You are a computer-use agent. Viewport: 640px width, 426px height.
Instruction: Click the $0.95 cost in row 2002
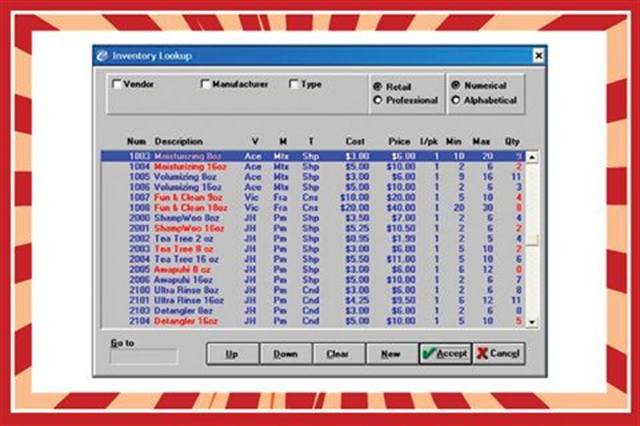click(x=357, y=239)
